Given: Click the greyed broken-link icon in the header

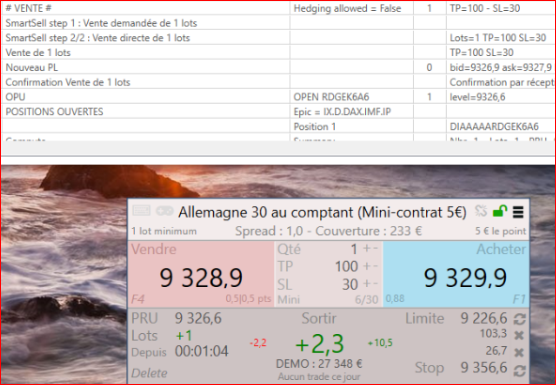Looking at the screenshot, I should [x=481, y=211].
